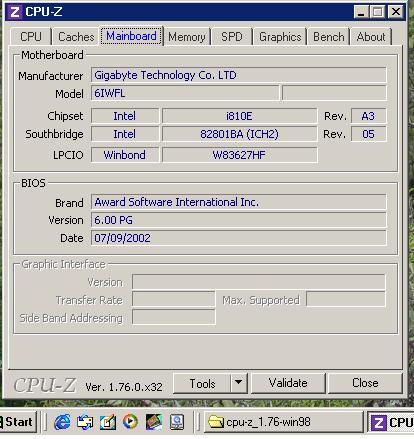The width and height of the screenshot is (414, 439).
Task: Open the Windows Start menu
Action: pos(17,422)
